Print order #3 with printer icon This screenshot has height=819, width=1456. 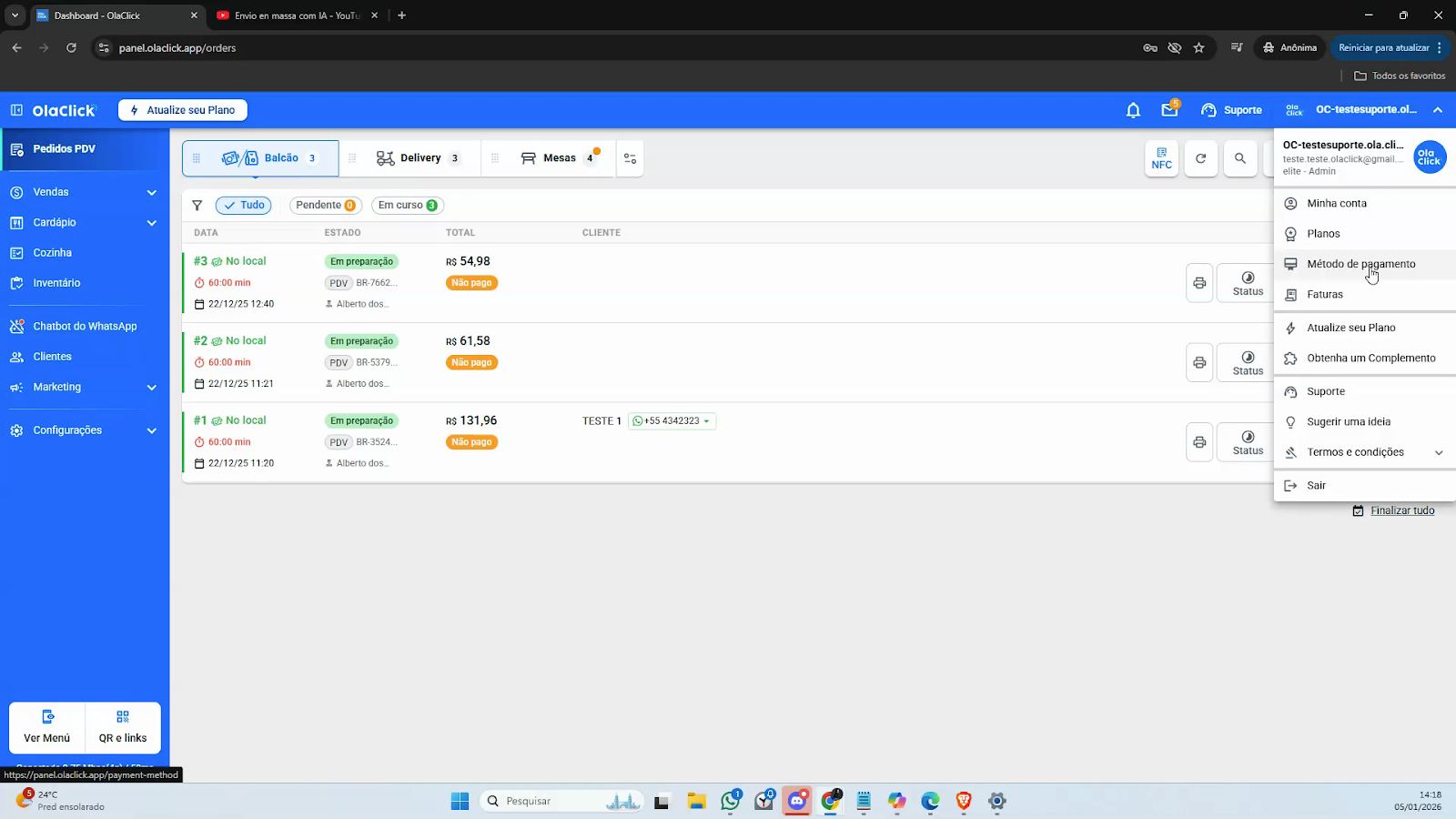click(1199, 283)
